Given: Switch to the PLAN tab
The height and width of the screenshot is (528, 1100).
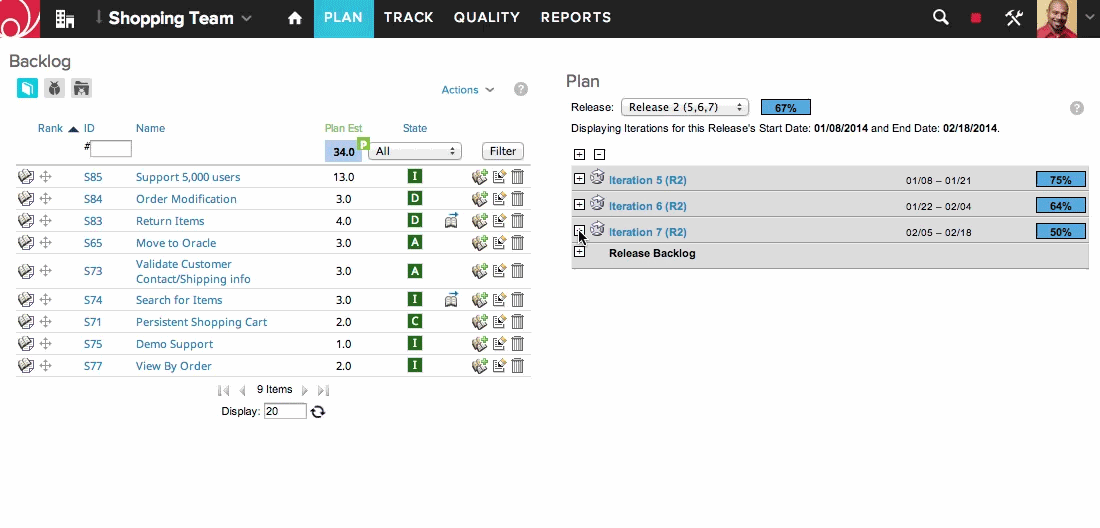Looking at the screenshot, I should tap(344, 18).
